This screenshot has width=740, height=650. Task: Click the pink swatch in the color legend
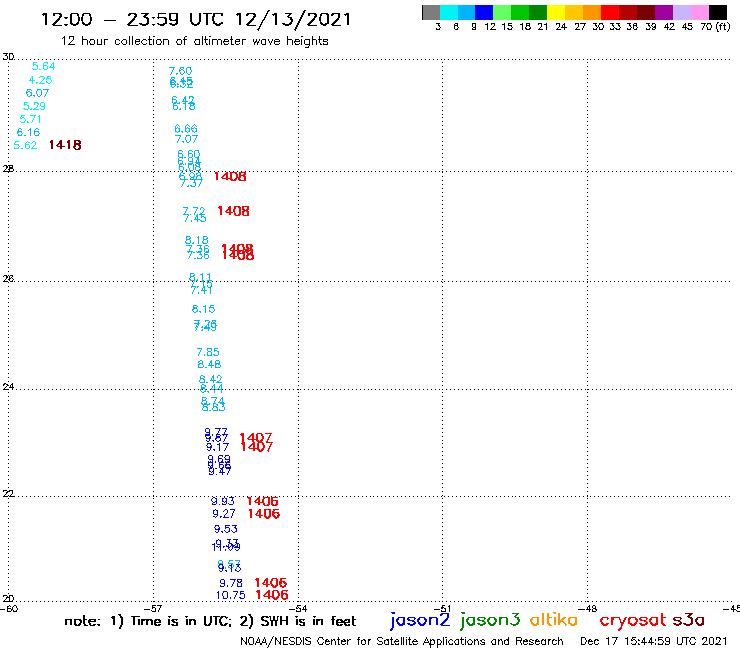point(700,12)
